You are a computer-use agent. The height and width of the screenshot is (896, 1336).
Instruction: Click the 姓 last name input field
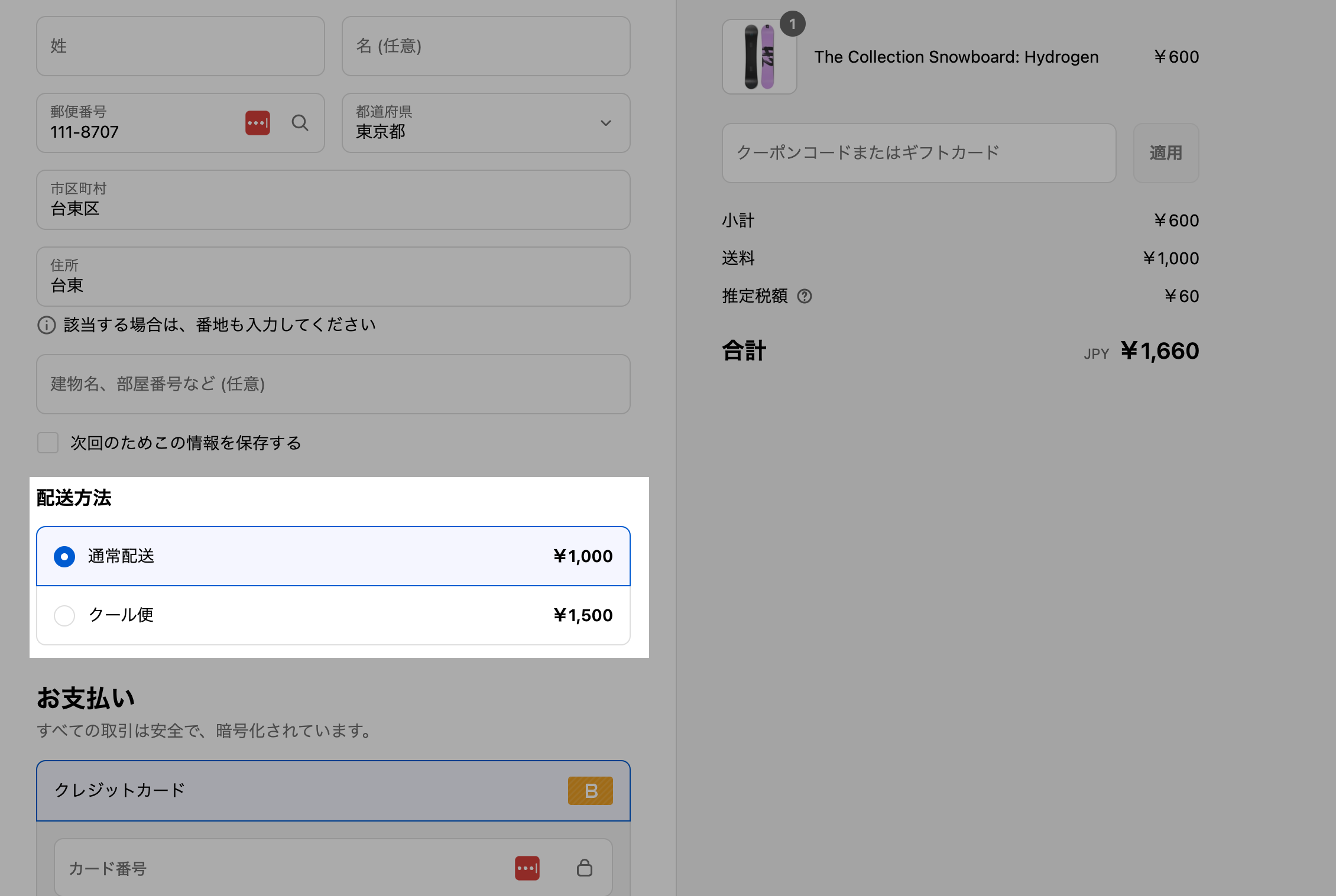point(180,46)
